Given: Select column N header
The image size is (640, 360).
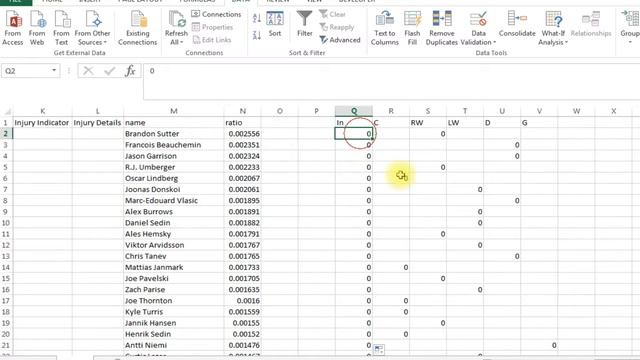Looking at the screenshot, I should [x=242, y=111].
